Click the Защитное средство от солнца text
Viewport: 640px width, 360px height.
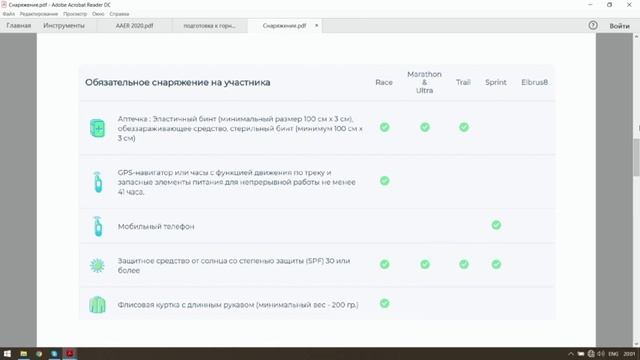234,265
